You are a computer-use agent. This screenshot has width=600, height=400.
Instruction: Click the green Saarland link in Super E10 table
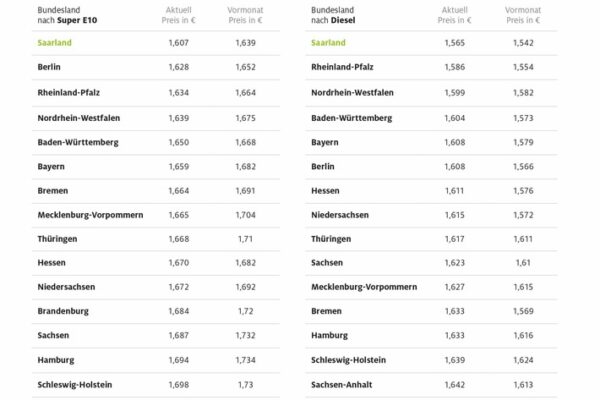[x=54, y=42]
